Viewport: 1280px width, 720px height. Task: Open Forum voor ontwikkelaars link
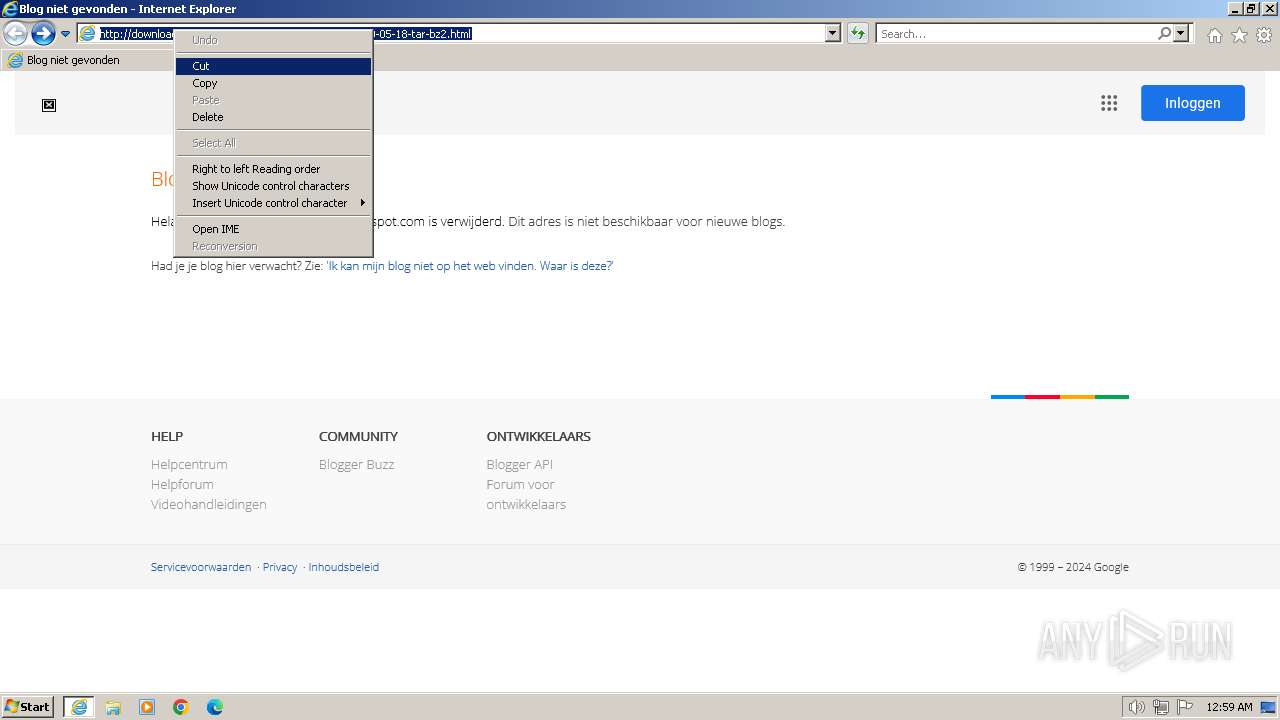[526, 494]
